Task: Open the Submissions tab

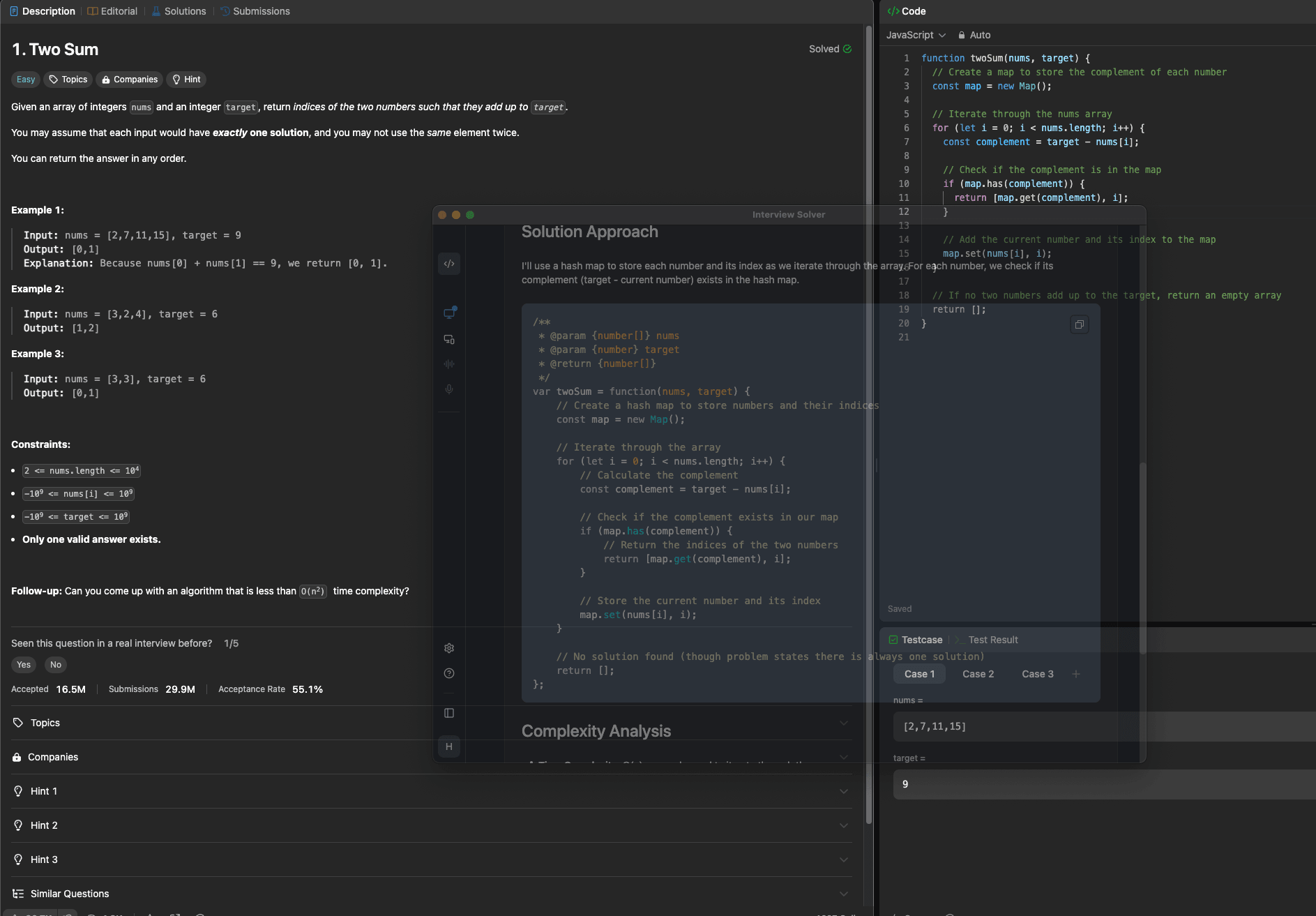Action: click(x=255, y=11)
